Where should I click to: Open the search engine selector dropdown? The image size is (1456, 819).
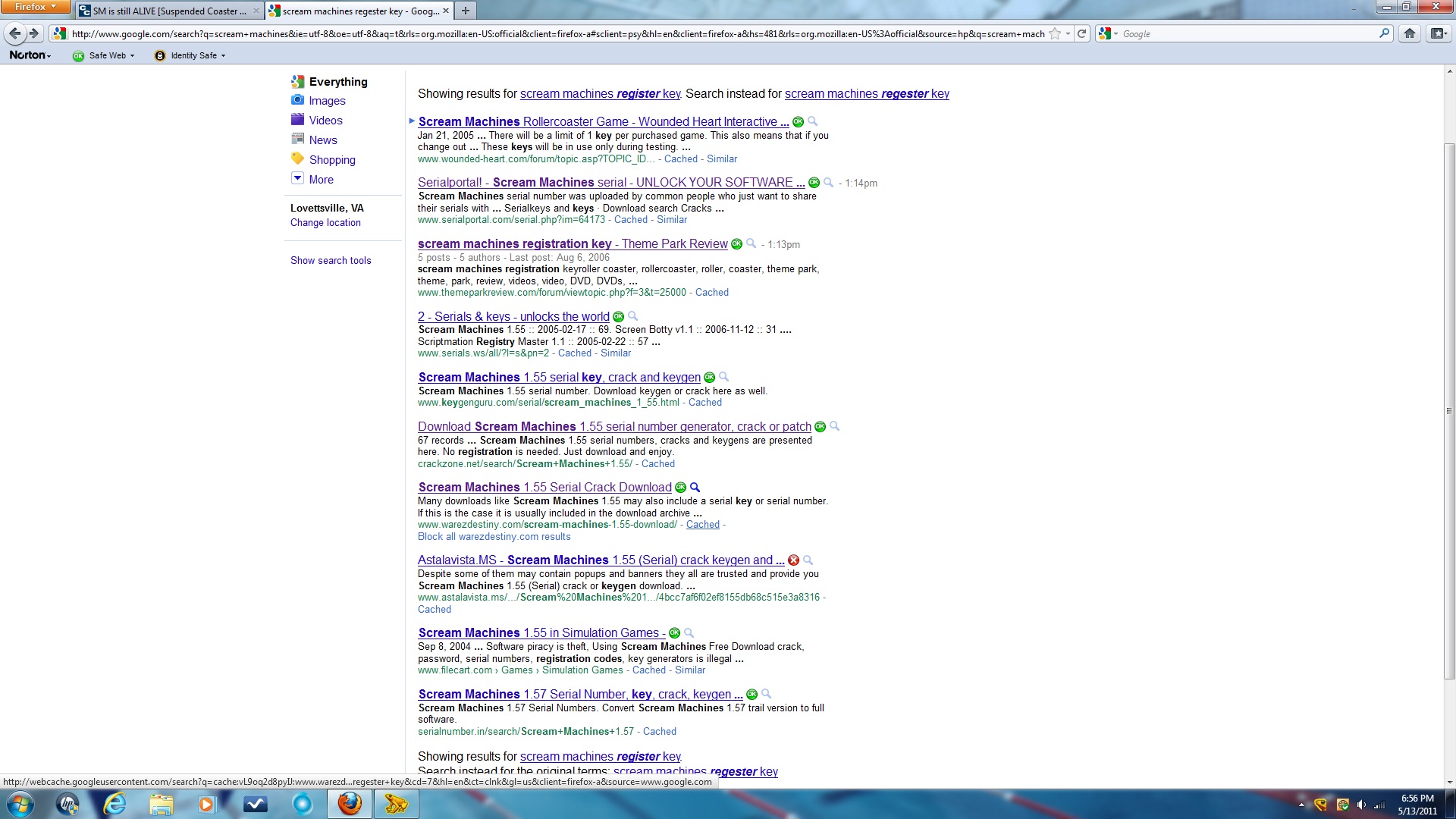pyautogui.click(x=1108, y=33)
